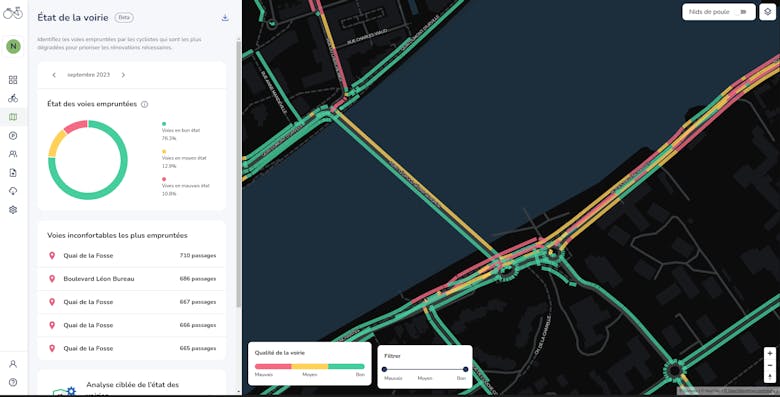Click the Moyen label under Filtrer
780x397 pixels.
(425, 379)
